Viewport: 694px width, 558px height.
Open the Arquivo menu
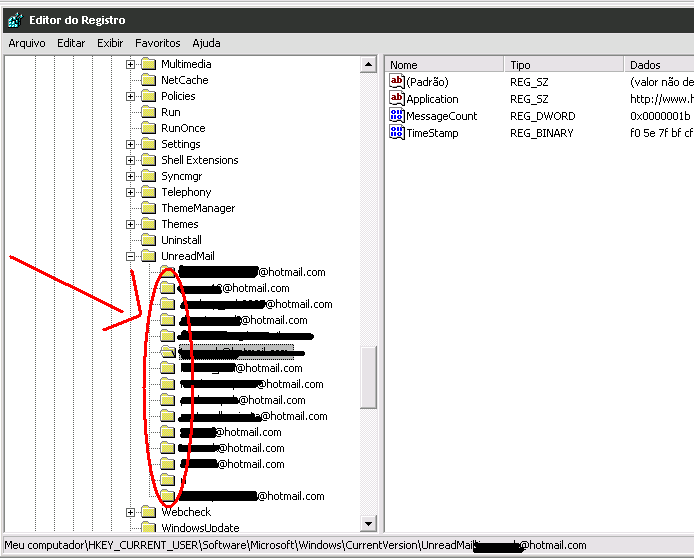coord(28,43)
